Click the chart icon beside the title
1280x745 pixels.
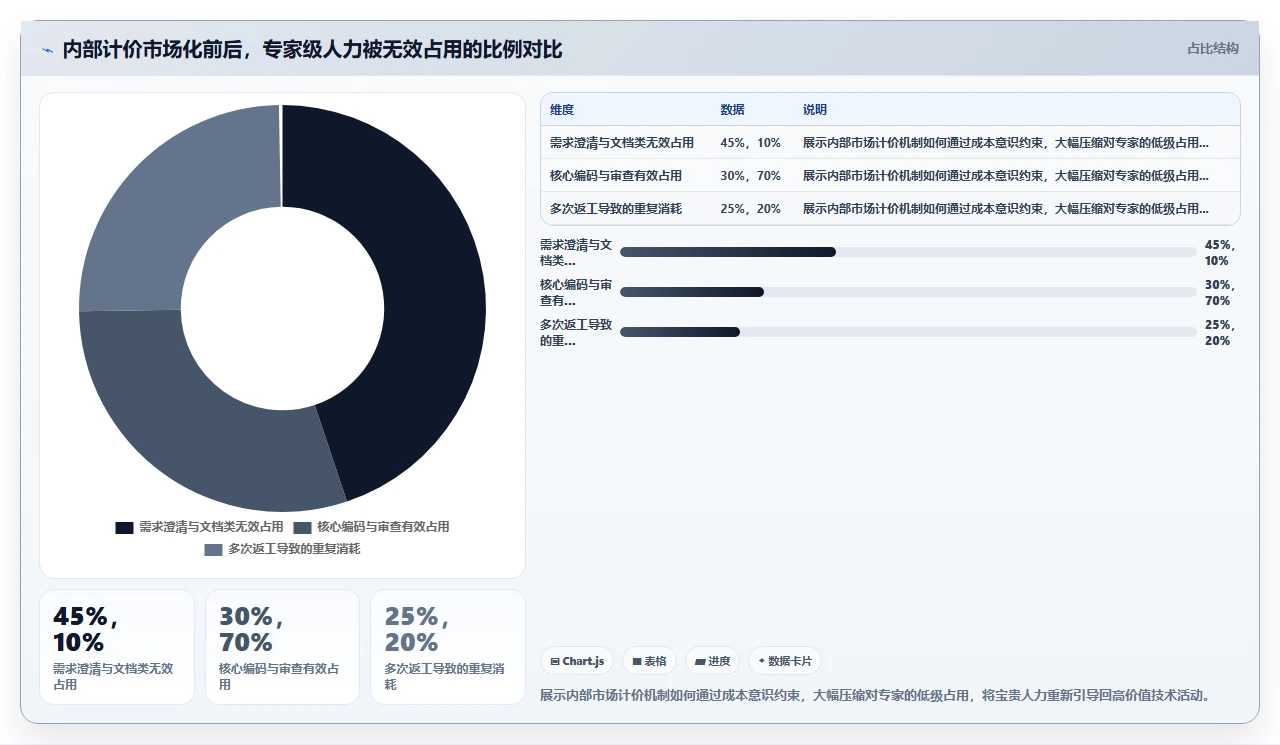coord(47,50)
